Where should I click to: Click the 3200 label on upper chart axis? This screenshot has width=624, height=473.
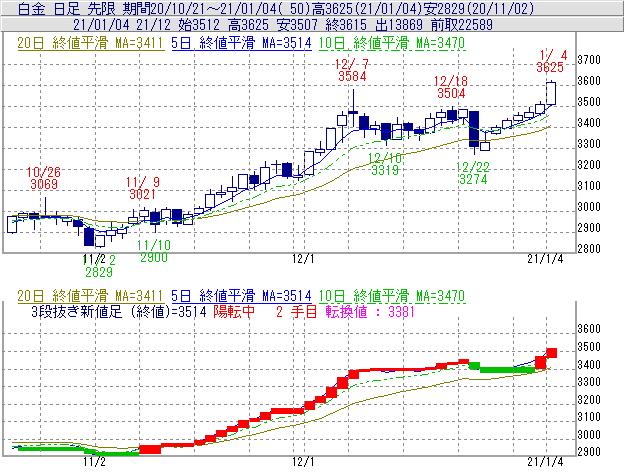(589, 165)
